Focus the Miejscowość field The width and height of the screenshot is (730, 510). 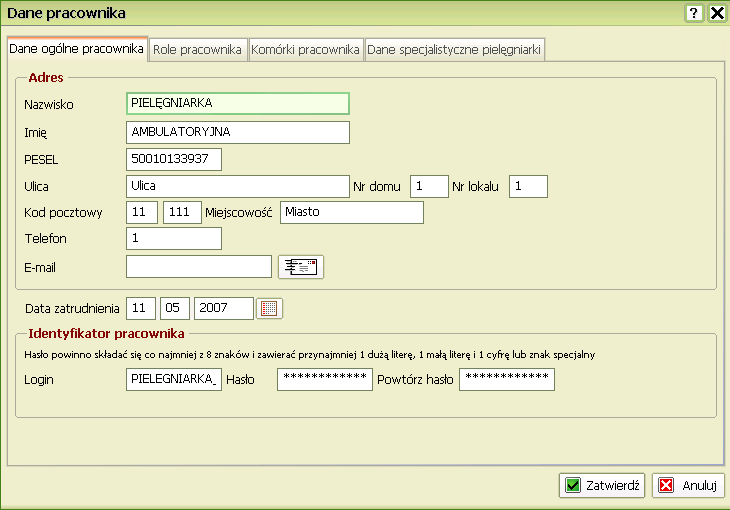[x=352, y=212]
